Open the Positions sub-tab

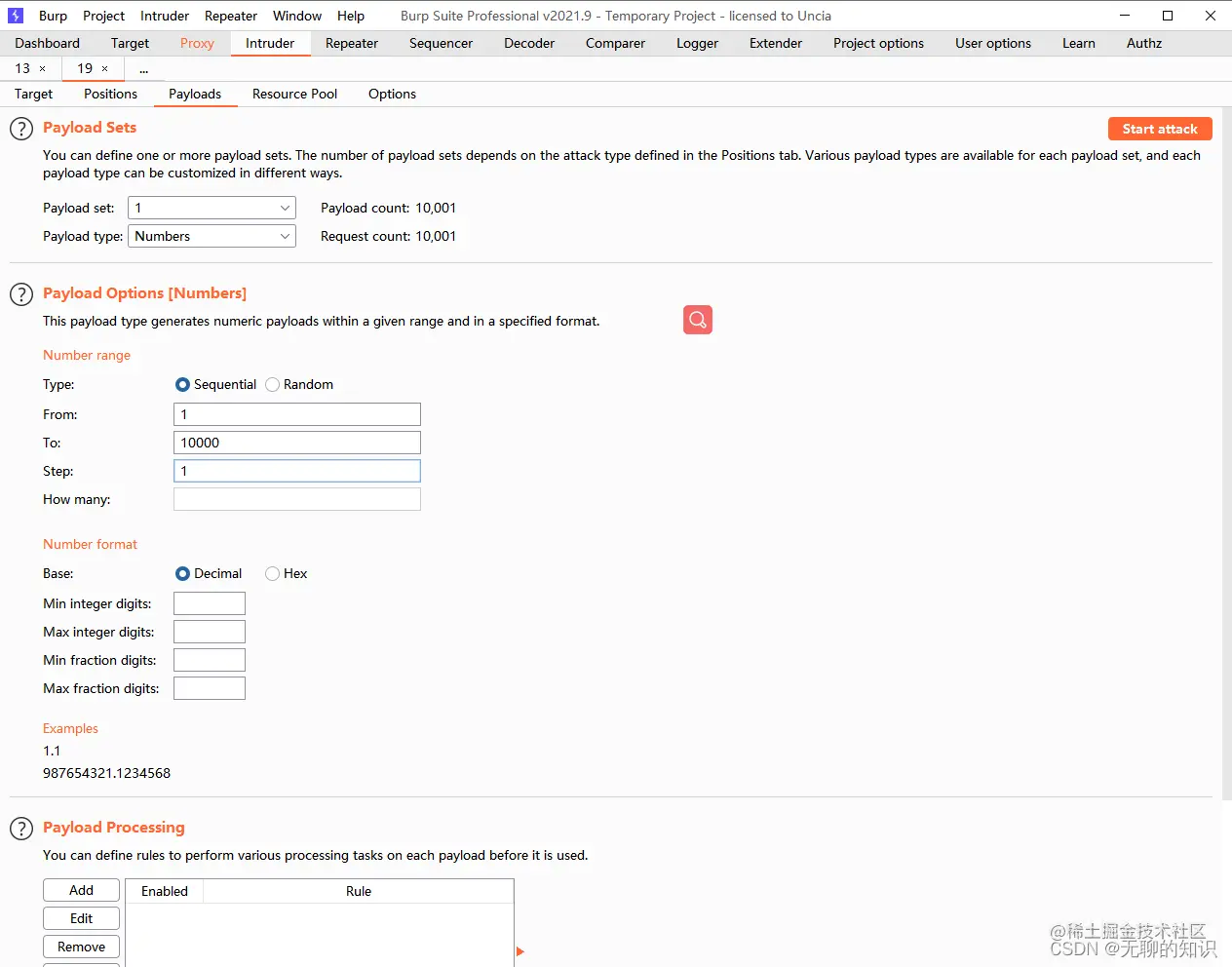coord(110,94)
